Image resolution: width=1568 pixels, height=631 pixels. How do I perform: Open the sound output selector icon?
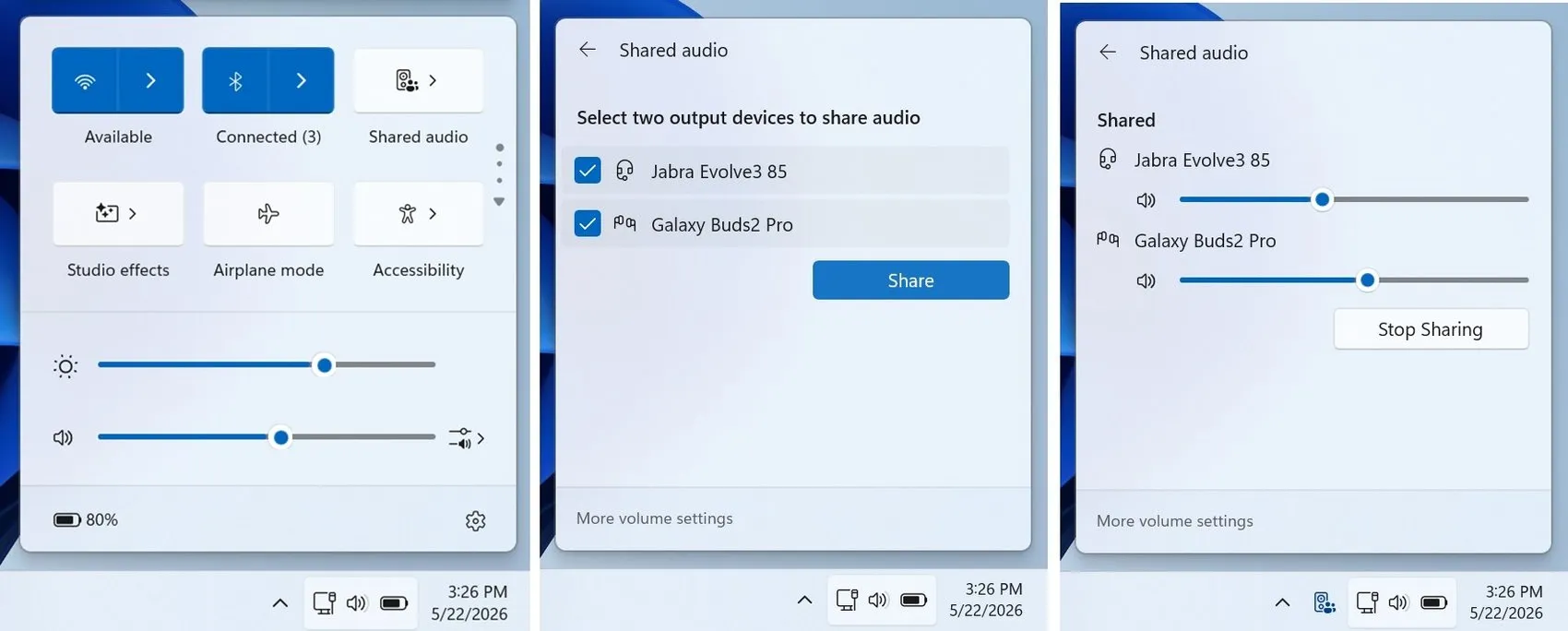pyautogui.click(x=466, y=438)
